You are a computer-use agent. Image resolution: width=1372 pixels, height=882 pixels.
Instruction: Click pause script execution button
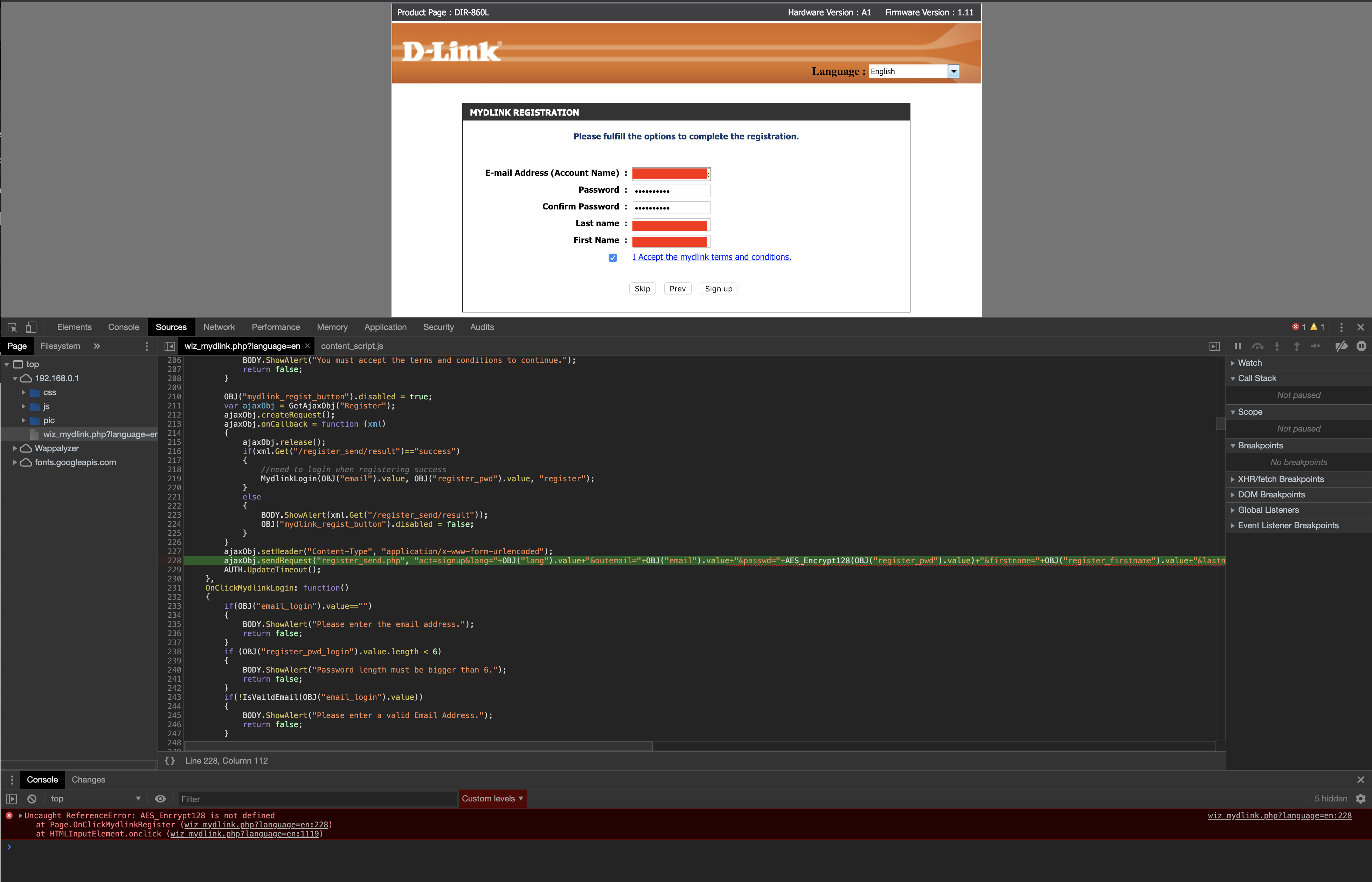[x=1238, y=346]
